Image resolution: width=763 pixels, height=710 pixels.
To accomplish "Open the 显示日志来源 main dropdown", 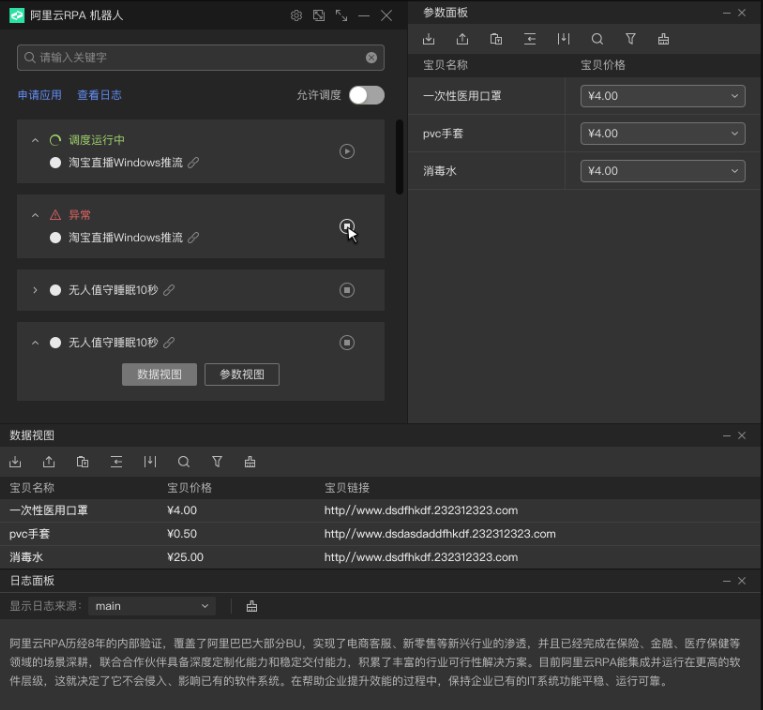I will [x=152, y=606].
